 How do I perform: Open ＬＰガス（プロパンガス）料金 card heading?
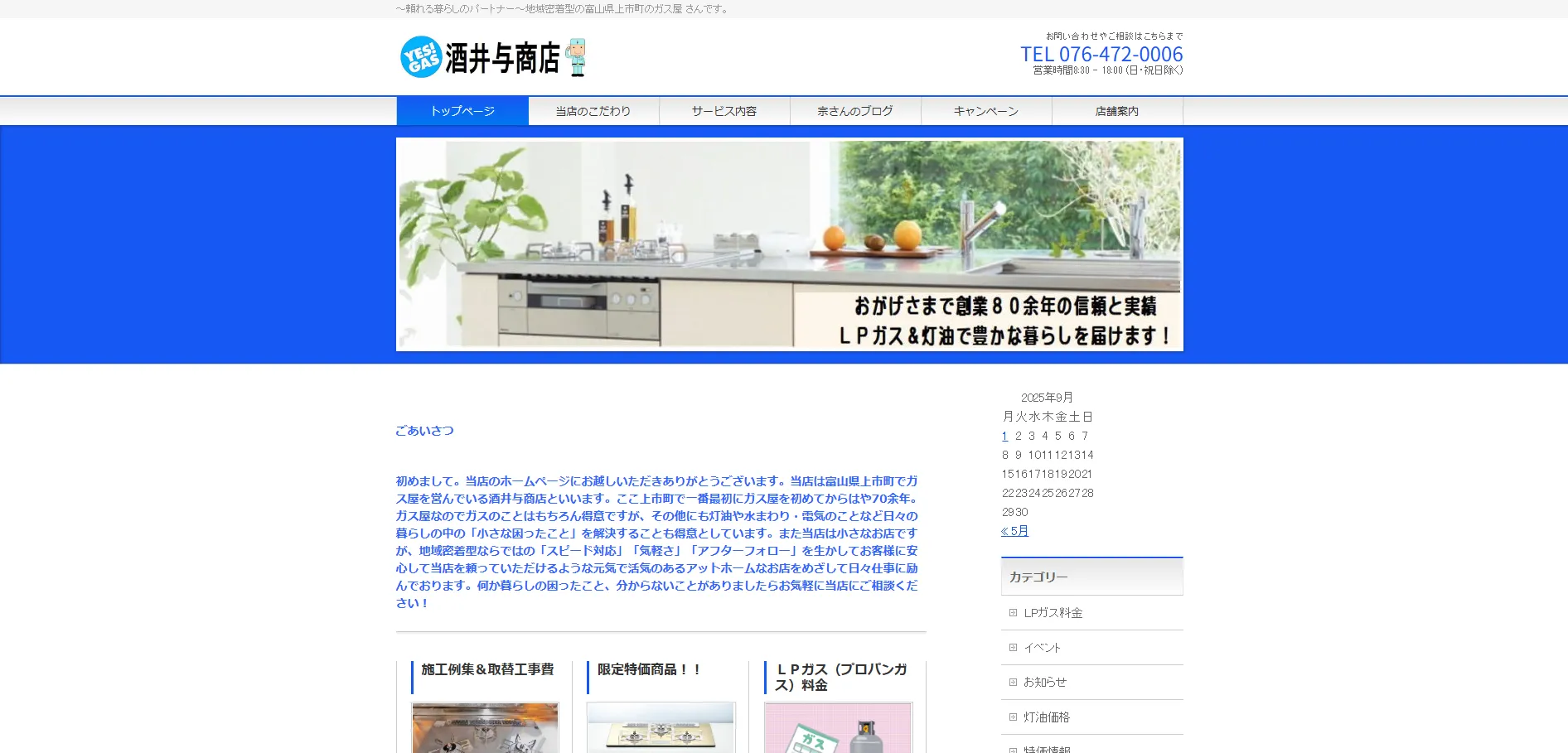click(x=841, y=677)
